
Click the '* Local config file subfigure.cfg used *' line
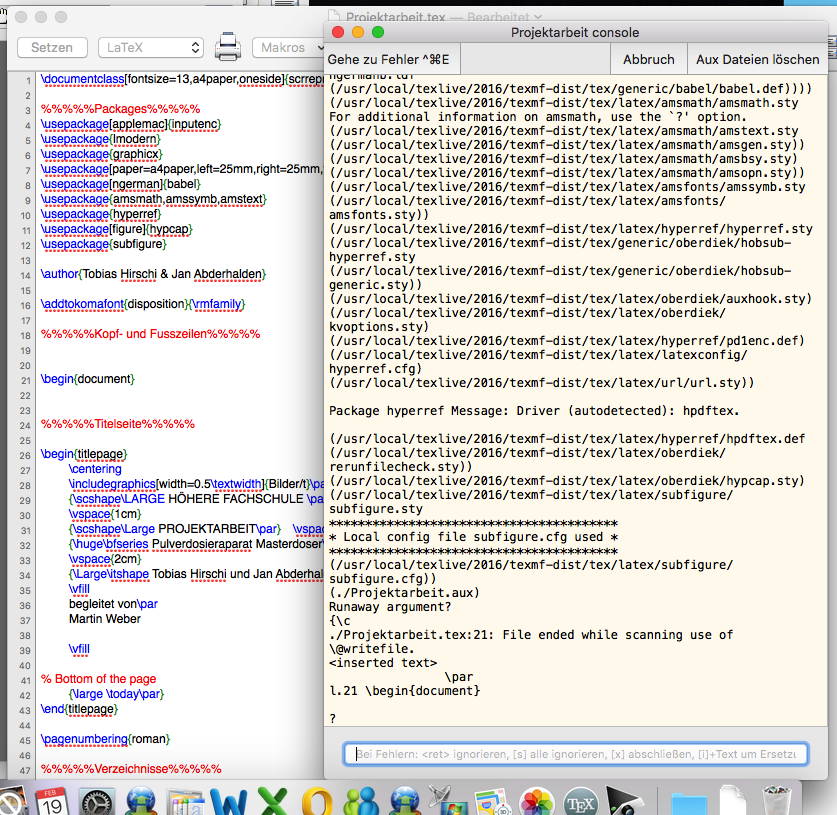[x=473, y=537]
